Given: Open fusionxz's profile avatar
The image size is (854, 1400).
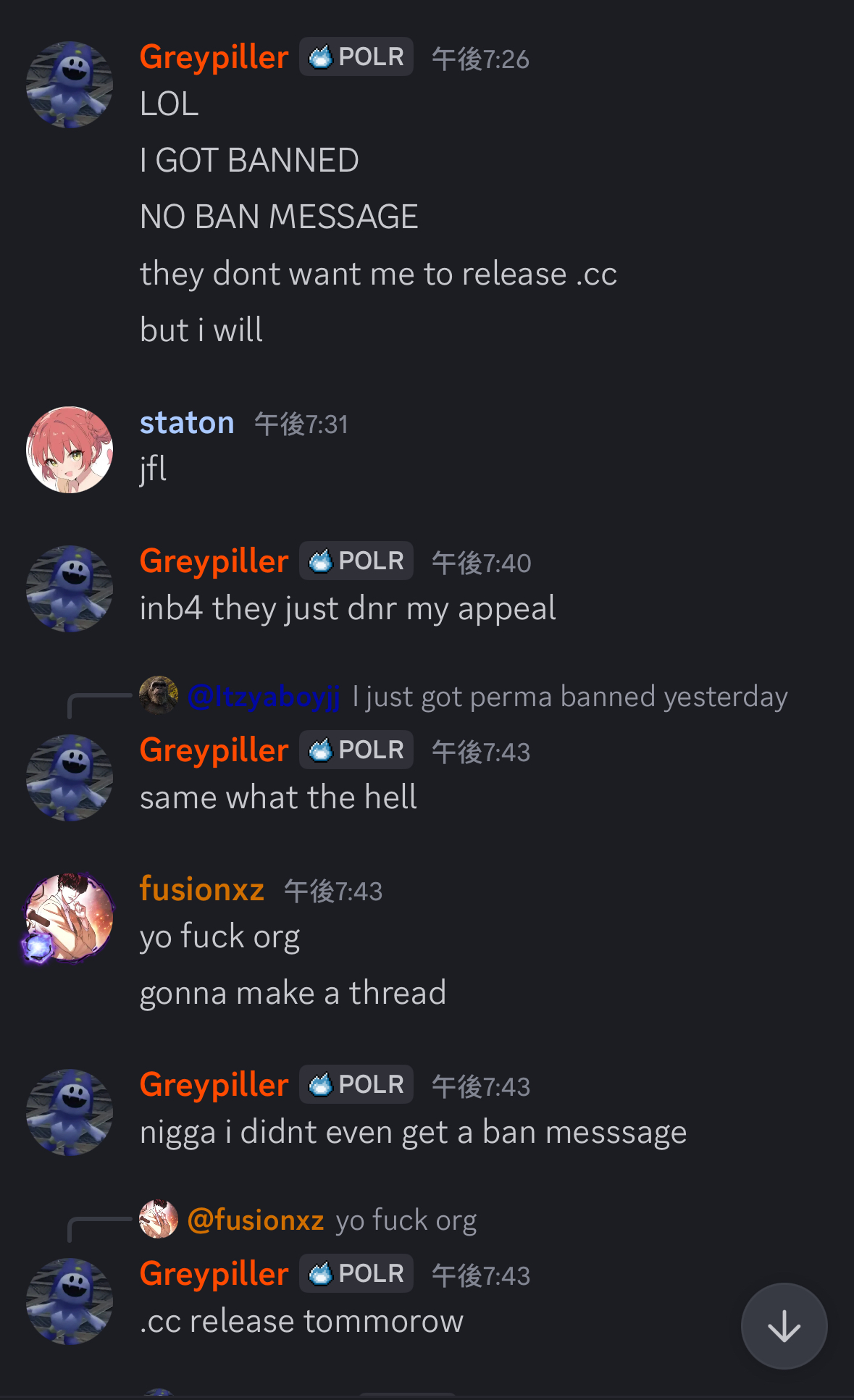Looking at the screenshot, I should pyautogui.click(x=70, y=917).
